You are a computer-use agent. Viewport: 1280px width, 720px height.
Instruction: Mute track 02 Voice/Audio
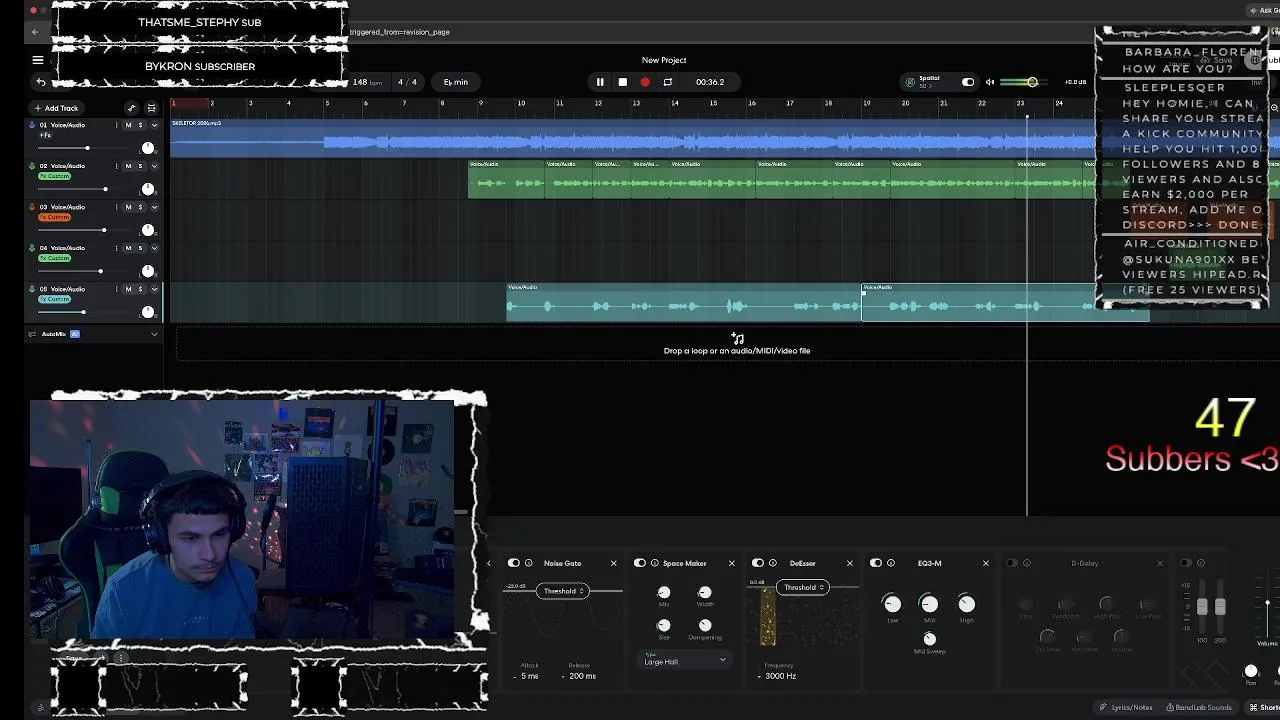pyautogui.click(x=128, y=166)
